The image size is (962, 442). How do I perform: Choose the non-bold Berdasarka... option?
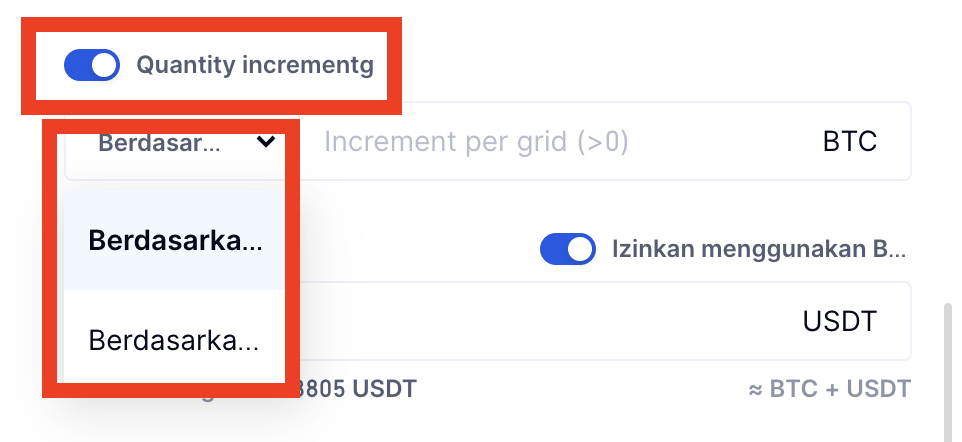click(174, 340)
